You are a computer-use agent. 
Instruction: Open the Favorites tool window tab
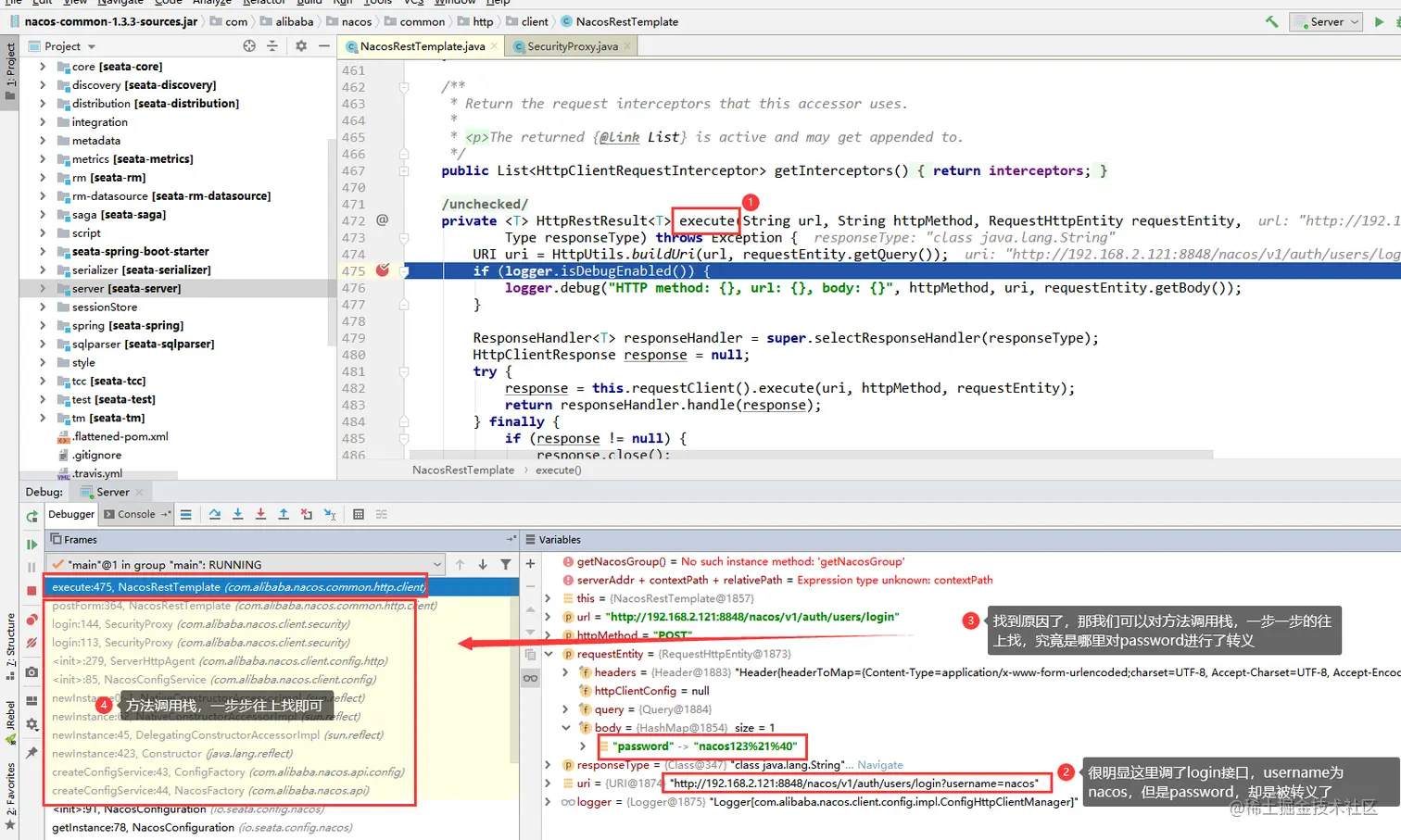[10, 796]
